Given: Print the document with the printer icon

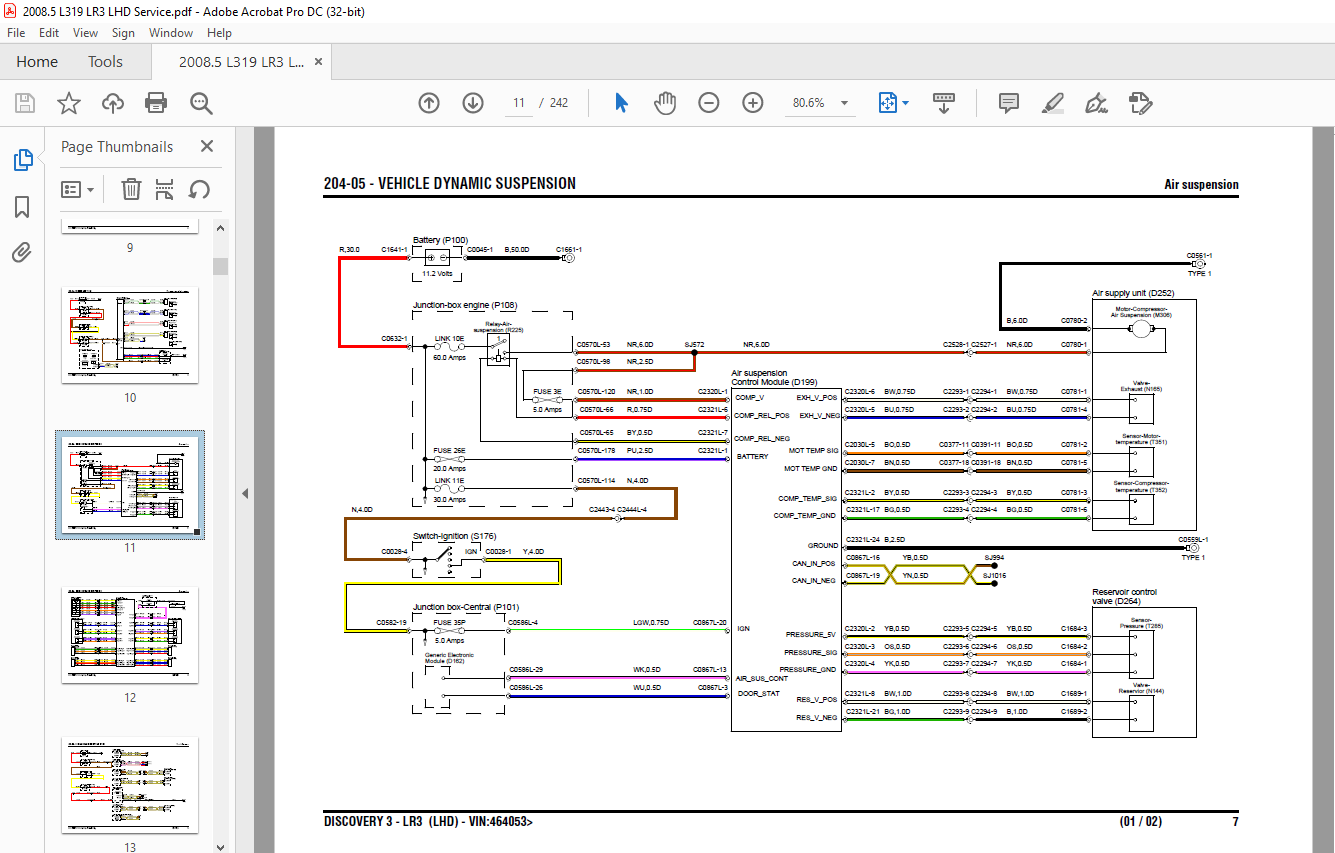Looking at the screenshot, I should 156,103.
